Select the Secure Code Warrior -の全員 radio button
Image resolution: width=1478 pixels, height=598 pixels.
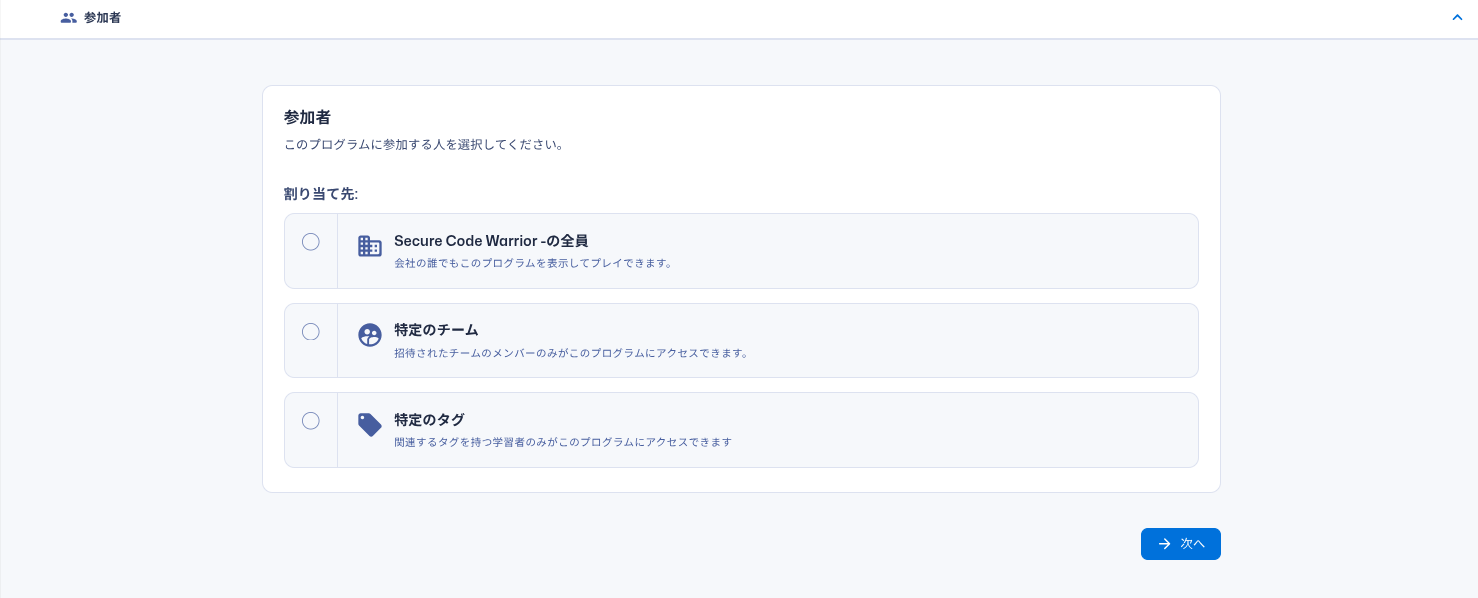pos(311,242)
